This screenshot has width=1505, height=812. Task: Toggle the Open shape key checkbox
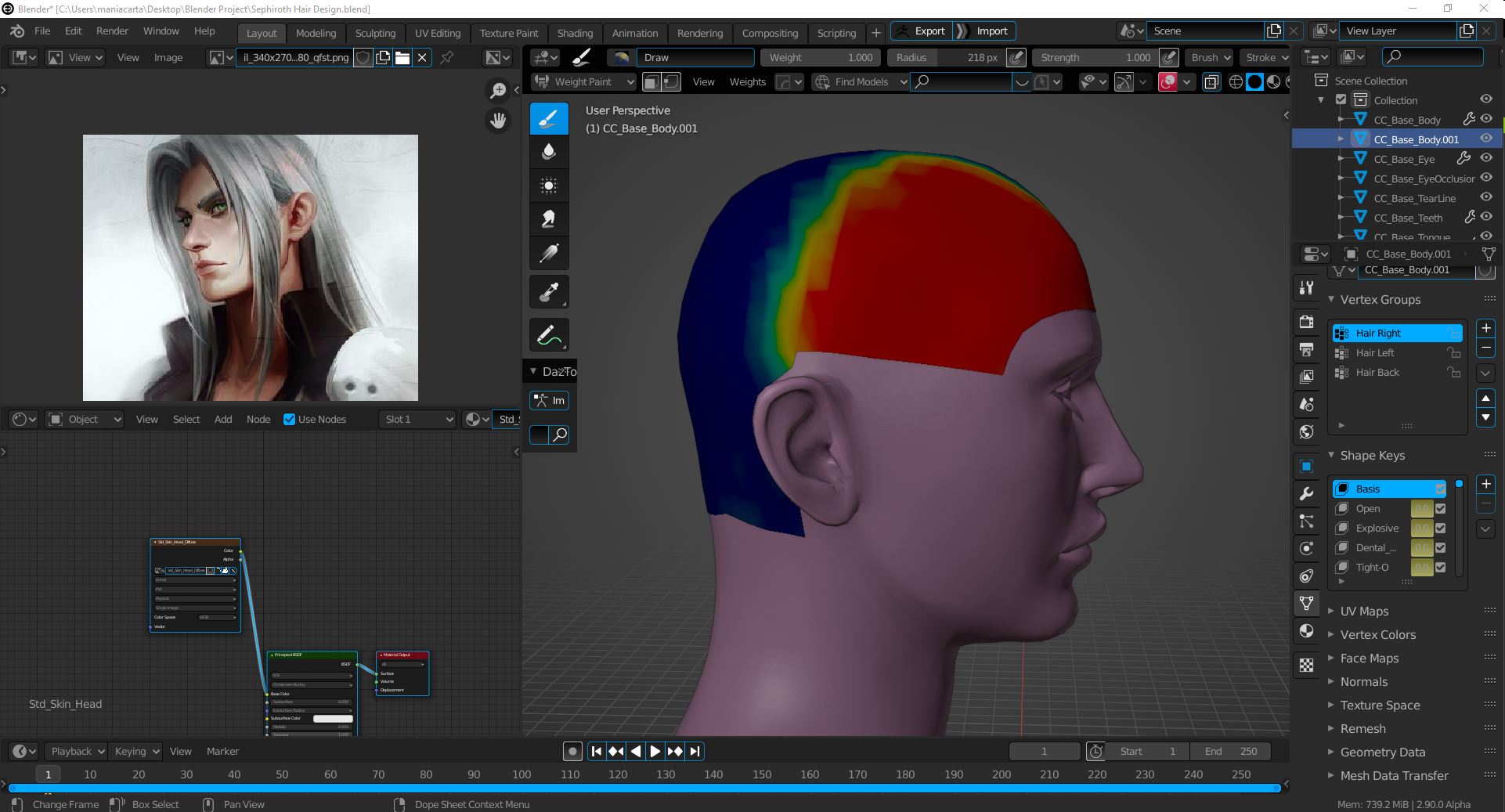tap(1440, 508)
